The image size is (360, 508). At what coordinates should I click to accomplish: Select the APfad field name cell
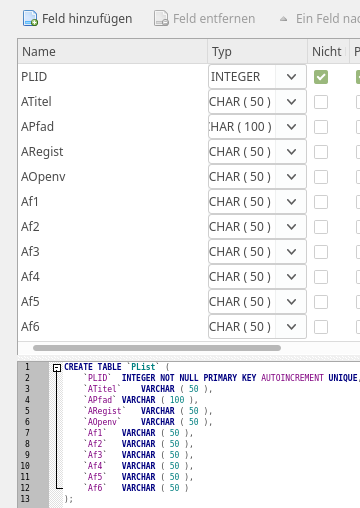click(113, 127)
